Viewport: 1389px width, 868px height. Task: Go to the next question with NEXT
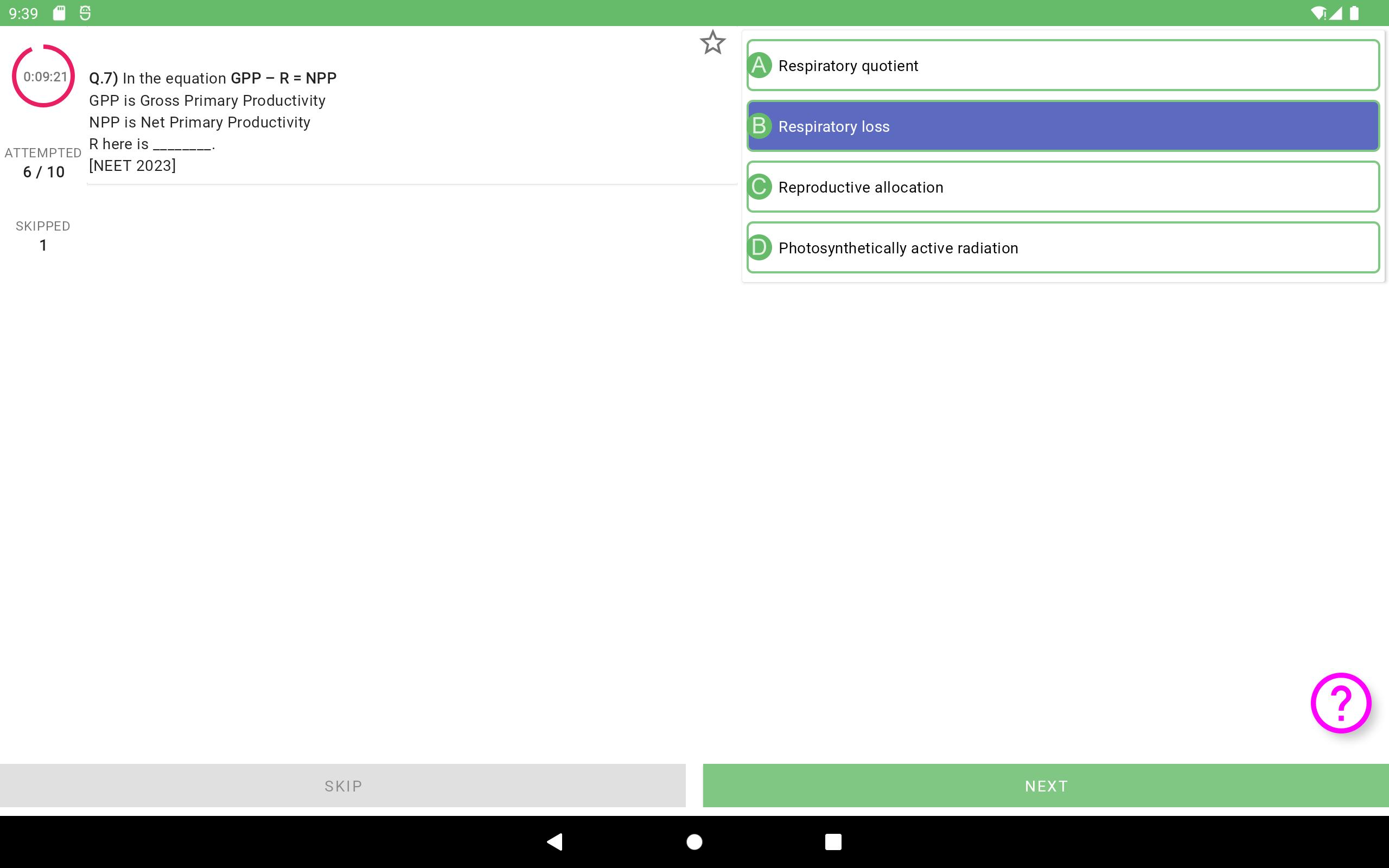pos(1046,786)
